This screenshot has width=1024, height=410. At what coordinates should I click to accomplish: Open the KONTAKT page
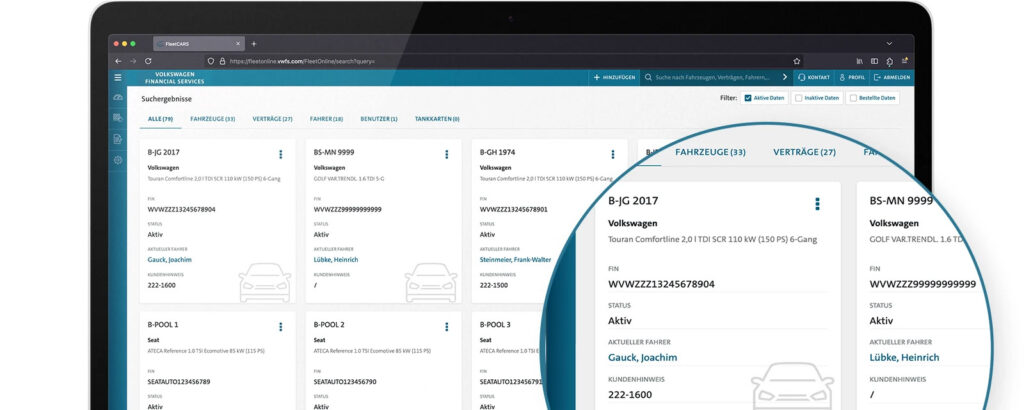pos(814,77)
